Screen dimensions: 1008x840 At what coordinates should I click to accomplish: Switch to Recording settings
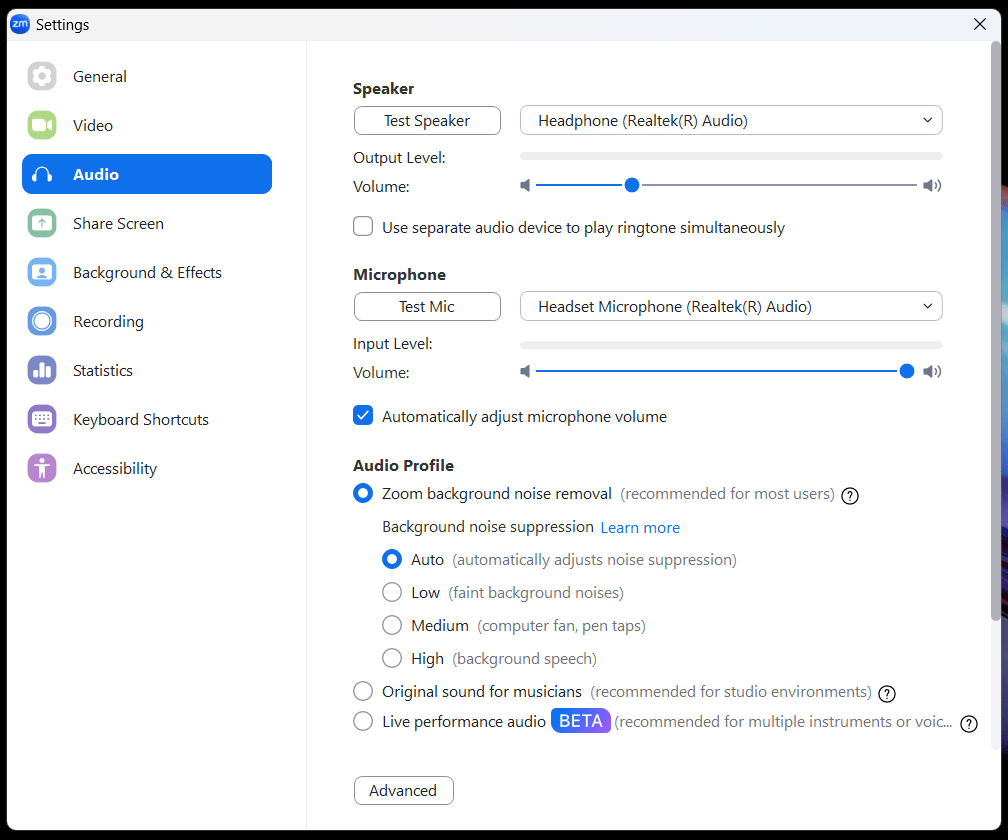pos(147,321)
